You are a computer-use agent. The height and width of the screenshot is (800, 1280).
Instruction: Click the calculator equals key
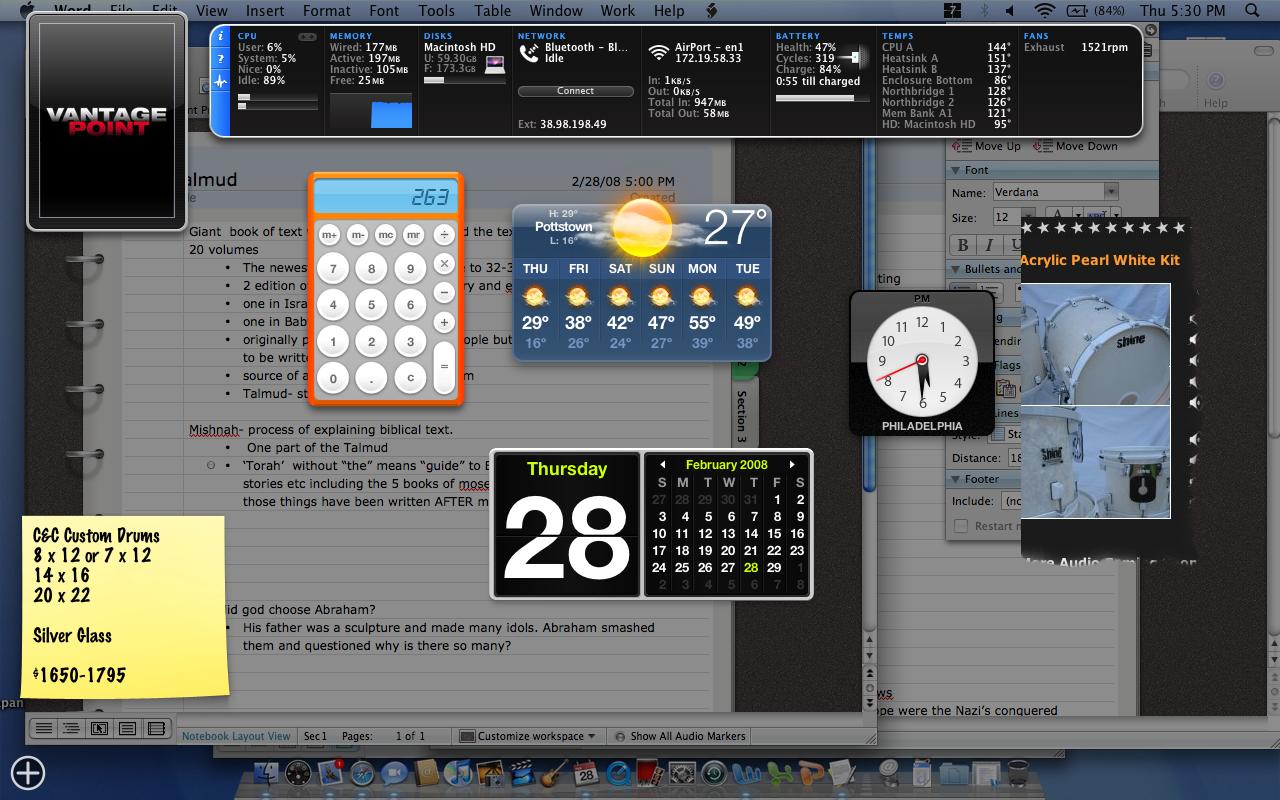(444, 367)
